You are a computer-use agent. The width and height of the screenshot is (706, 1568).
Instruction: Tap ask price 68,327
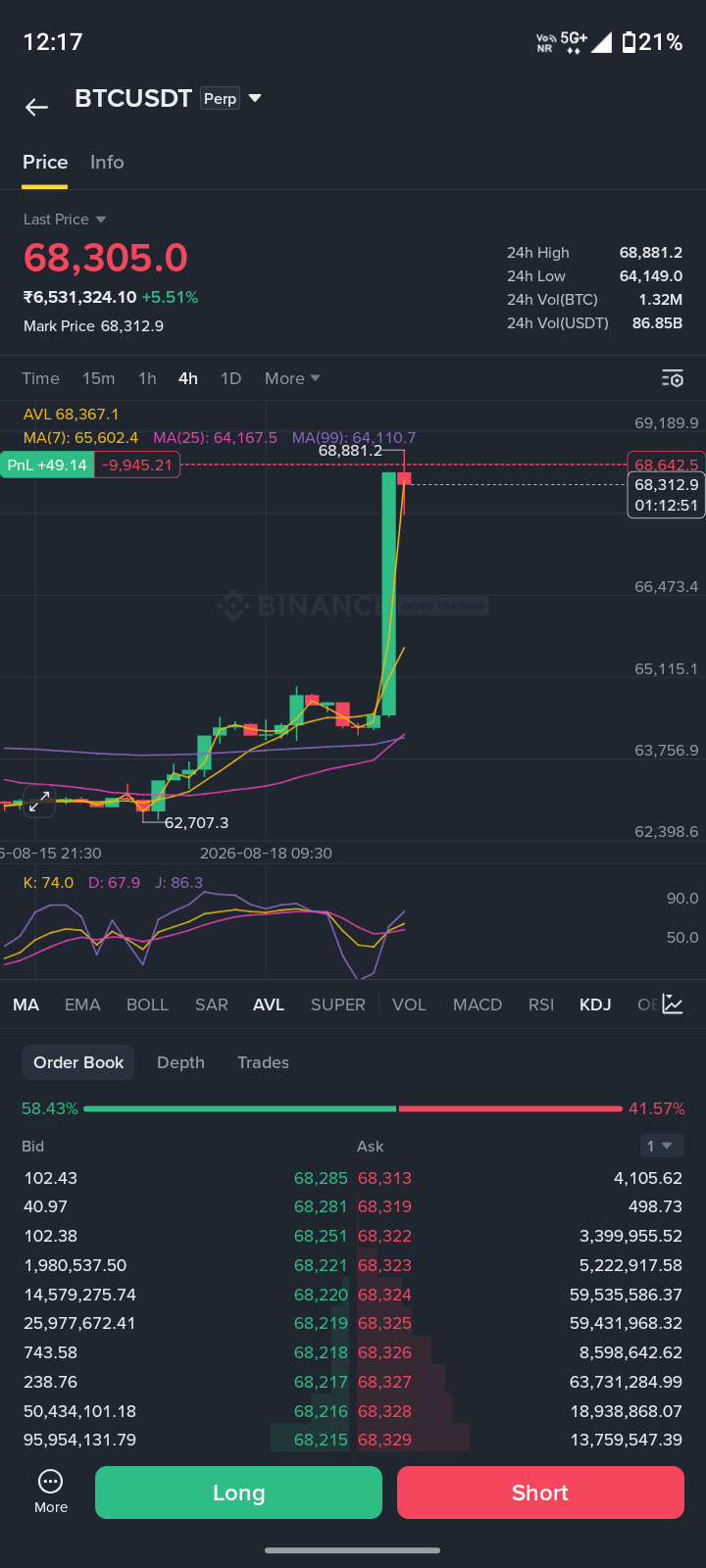[384, 1382]
